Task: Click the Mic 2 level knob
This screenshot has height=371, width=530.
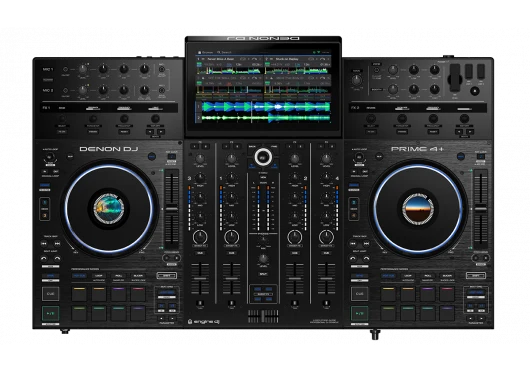Action: click(x=82, y=90)
